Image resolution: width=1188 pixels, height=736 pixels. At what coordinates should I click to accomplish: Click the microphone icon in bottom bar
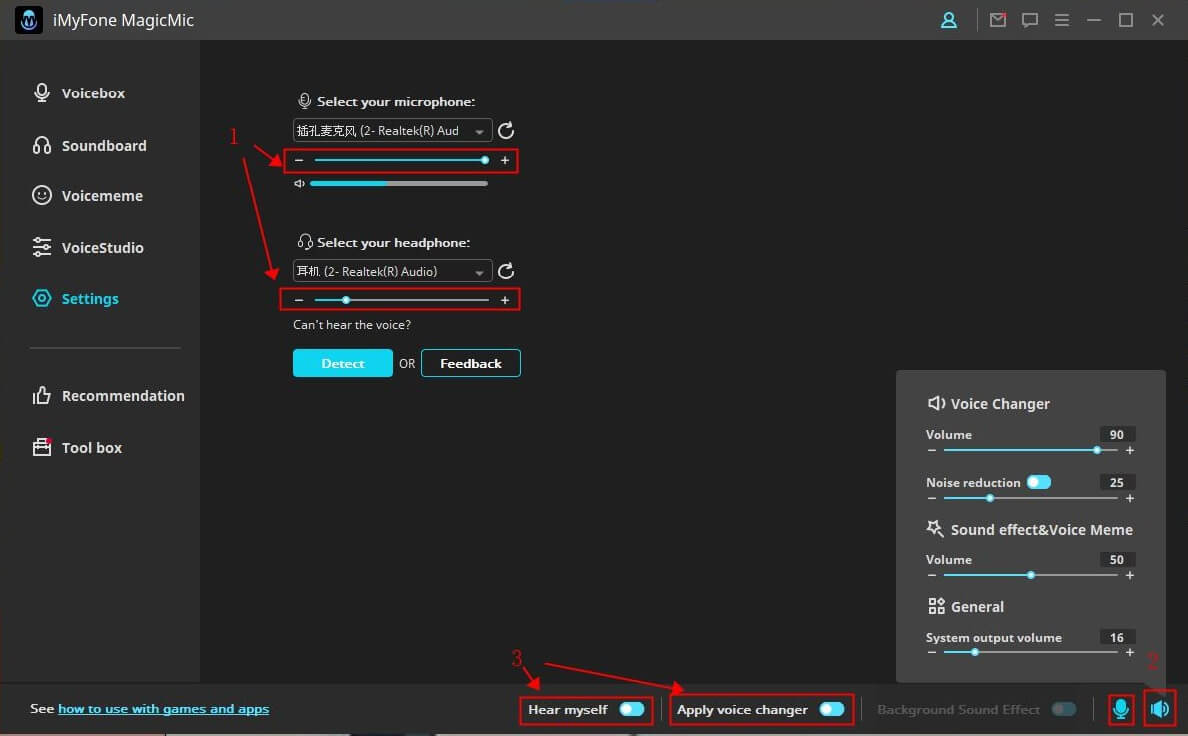click(x=1121, y=709)
